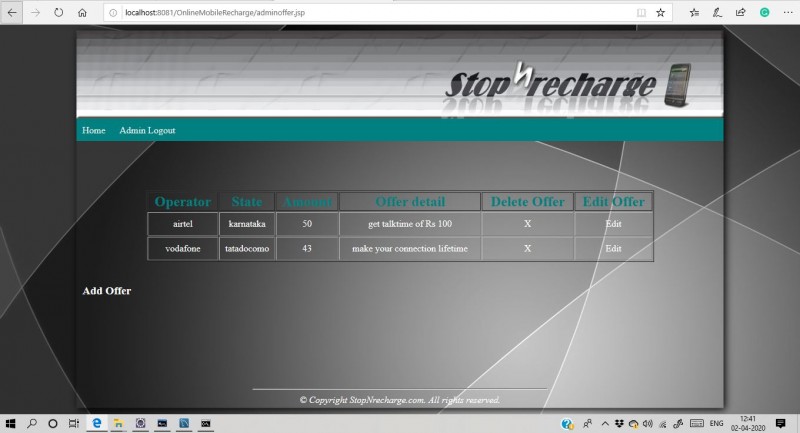Open Cortana circle icon
The height and width of the screenshot is (433, 800).
coord(53,423)
